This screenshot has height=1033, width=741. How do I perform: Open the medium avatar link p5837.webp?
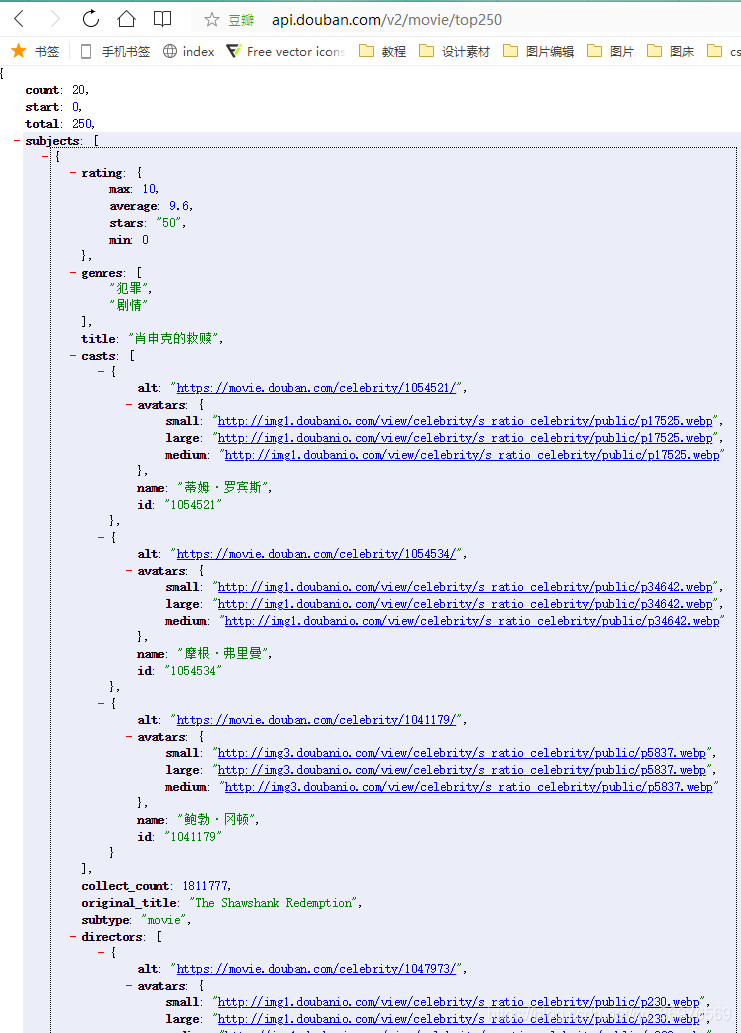pos(468,787)
